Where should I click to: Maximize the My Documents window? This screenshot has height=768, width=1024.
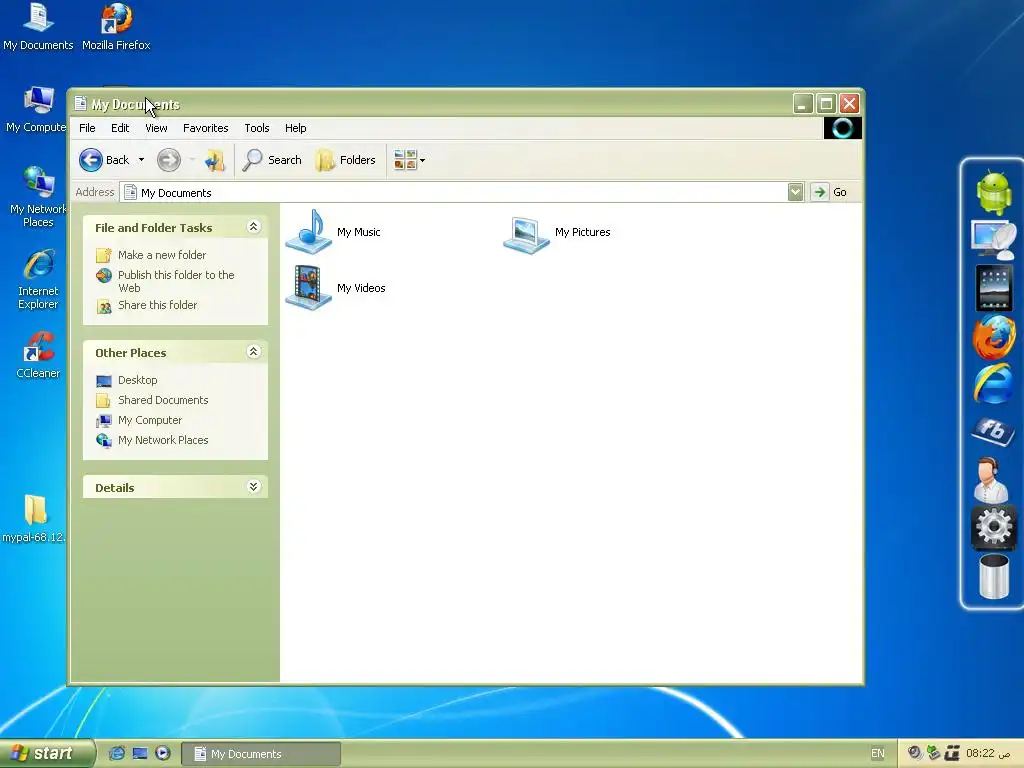(x=826, y=103)
